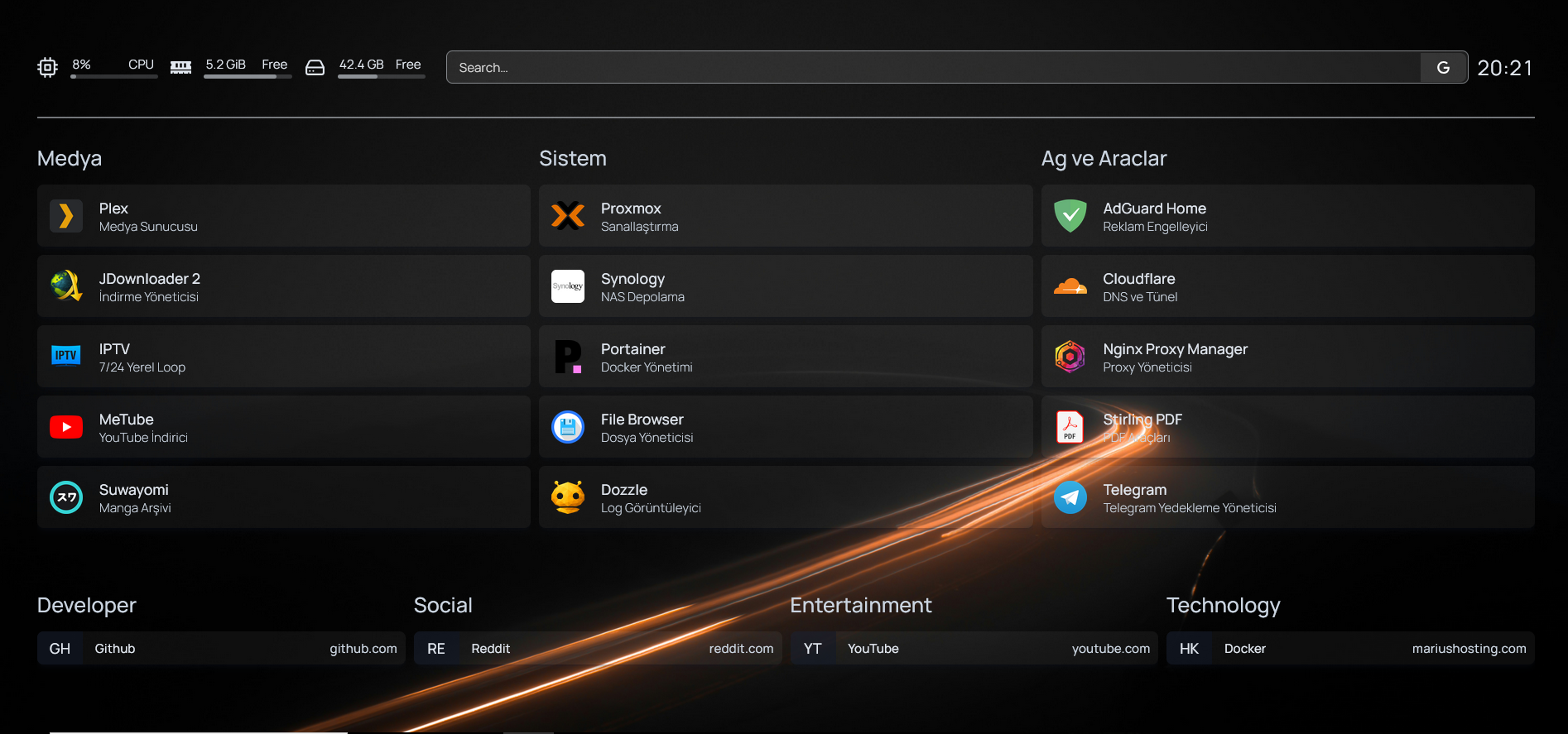Click the Synology logo icon
1568x734 pixels.
coord(568,286)
